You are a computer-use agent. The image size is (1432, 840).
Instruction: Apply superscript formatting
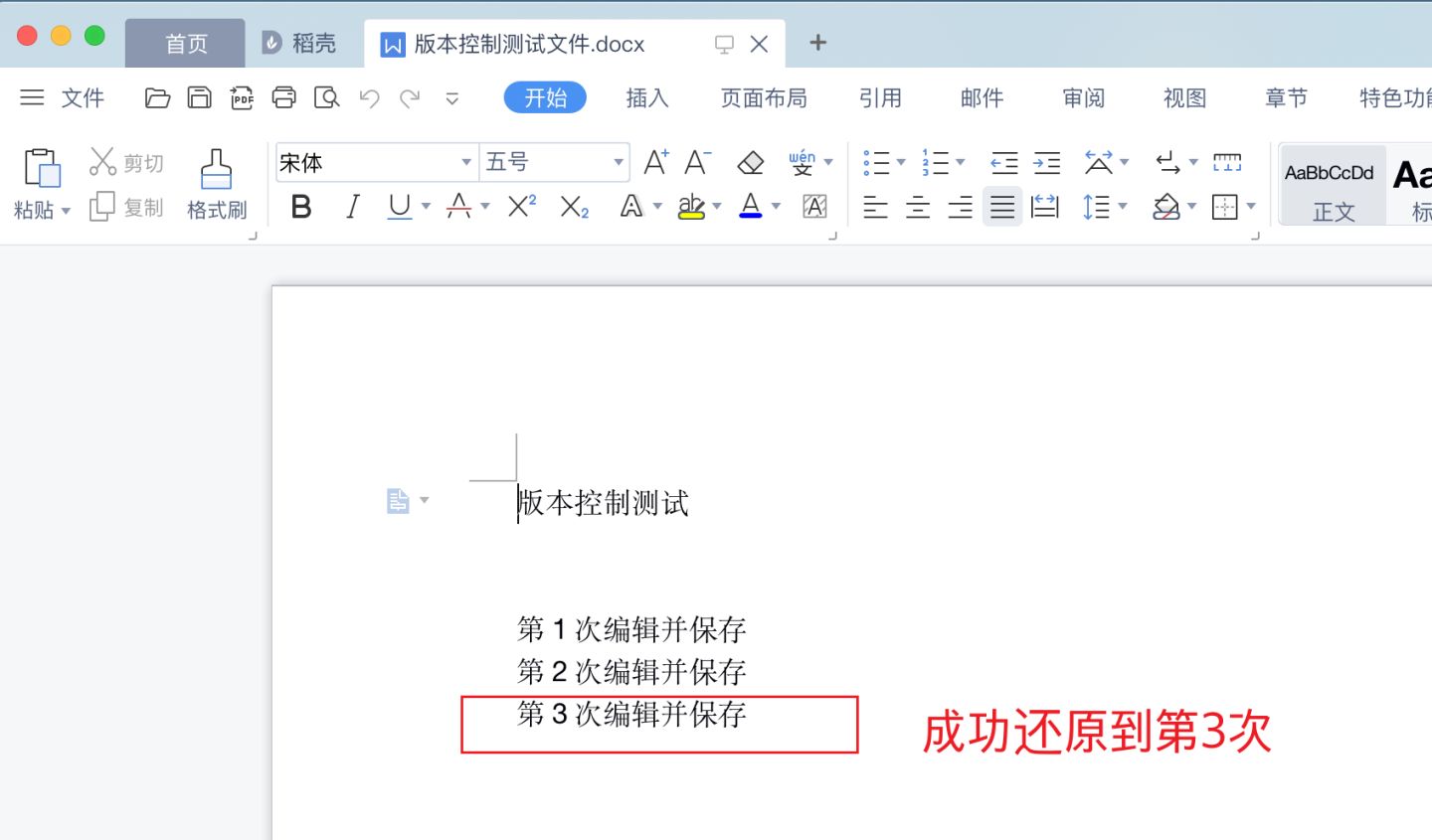519,206
